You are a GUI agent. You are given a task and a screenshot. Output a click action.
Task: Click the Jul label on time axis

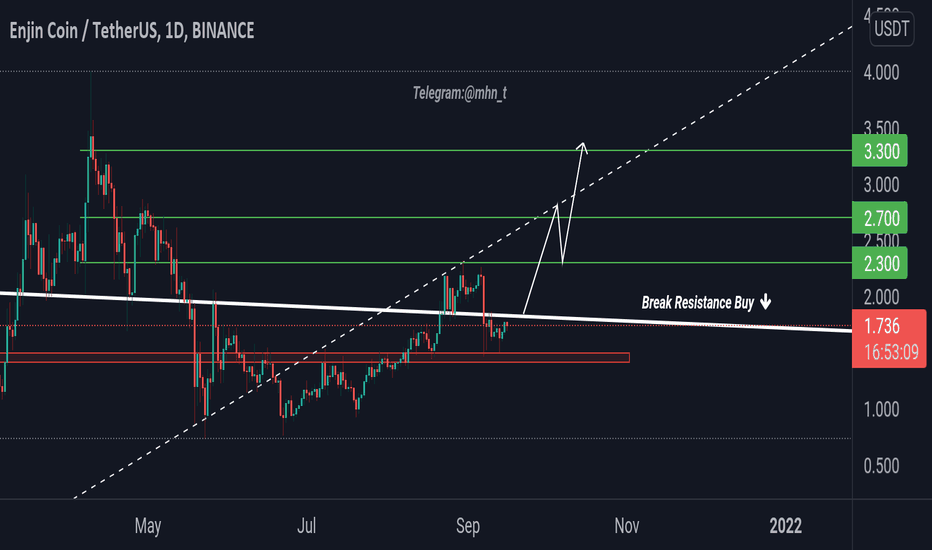click(x=306, y=526)
